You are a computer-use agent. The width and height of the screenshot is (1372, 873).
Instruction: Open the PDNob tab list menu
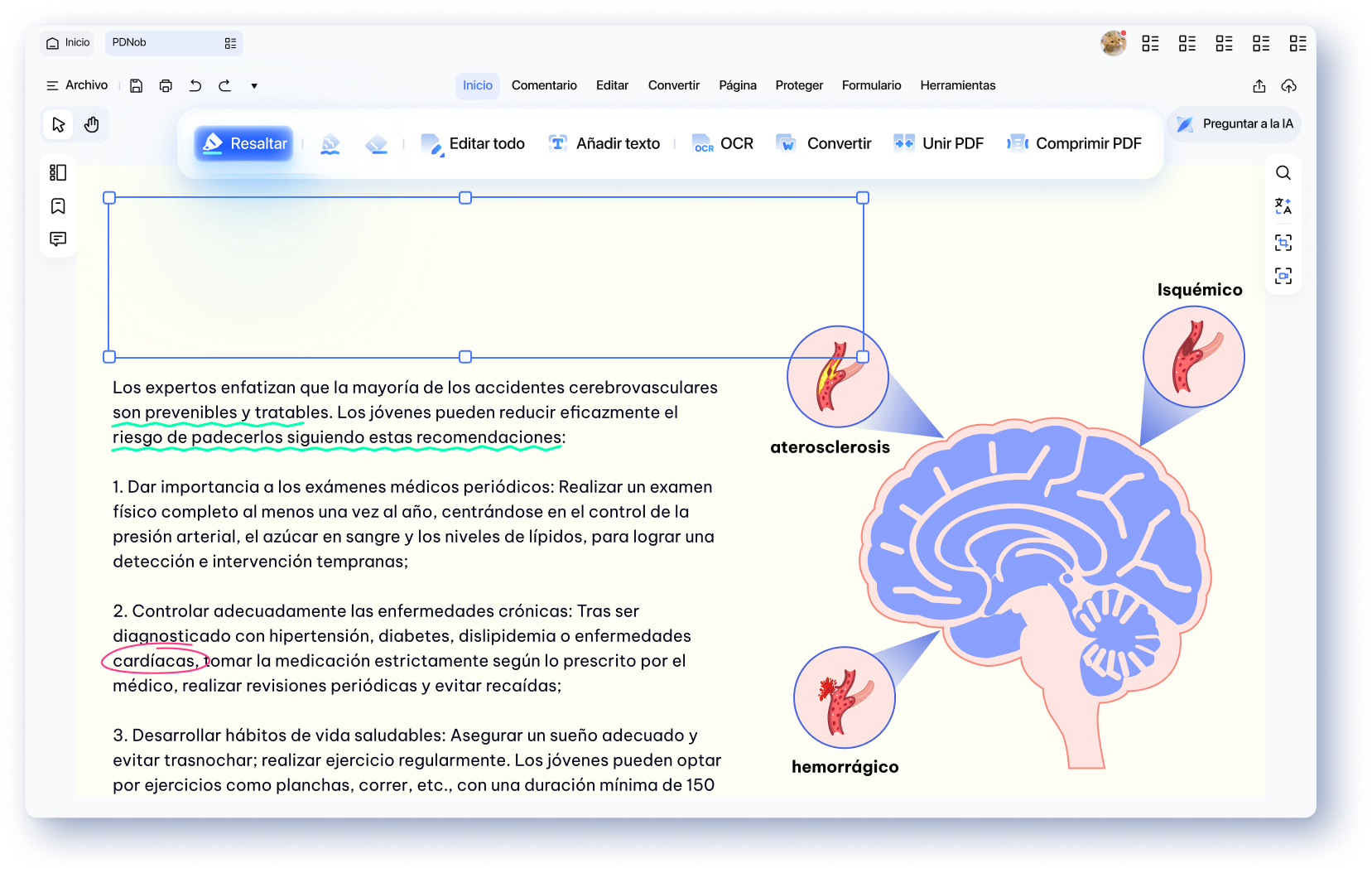click(230, 43)
